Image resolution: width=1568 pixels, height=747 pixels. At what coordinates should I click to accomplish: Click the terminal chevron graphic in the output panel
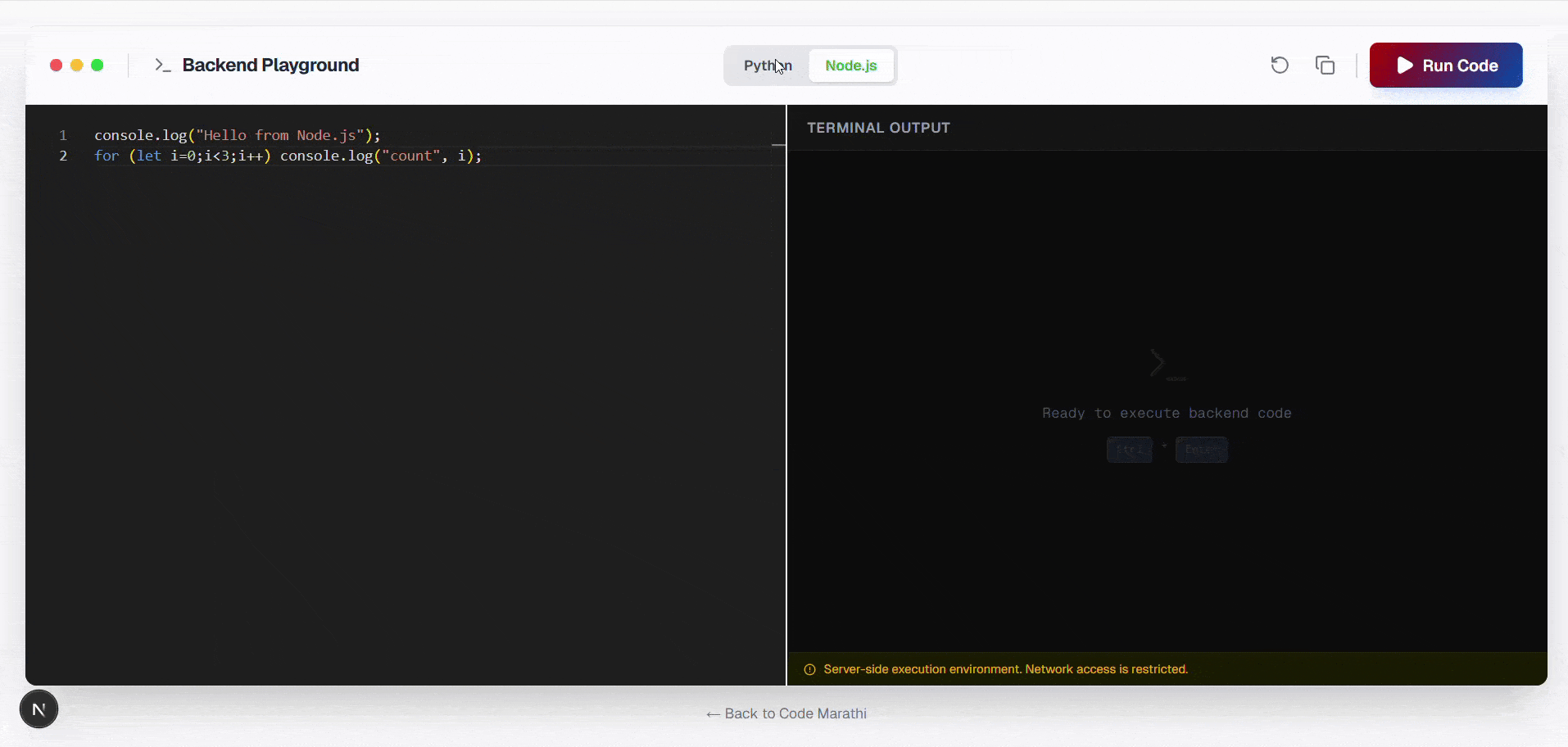1158,363
